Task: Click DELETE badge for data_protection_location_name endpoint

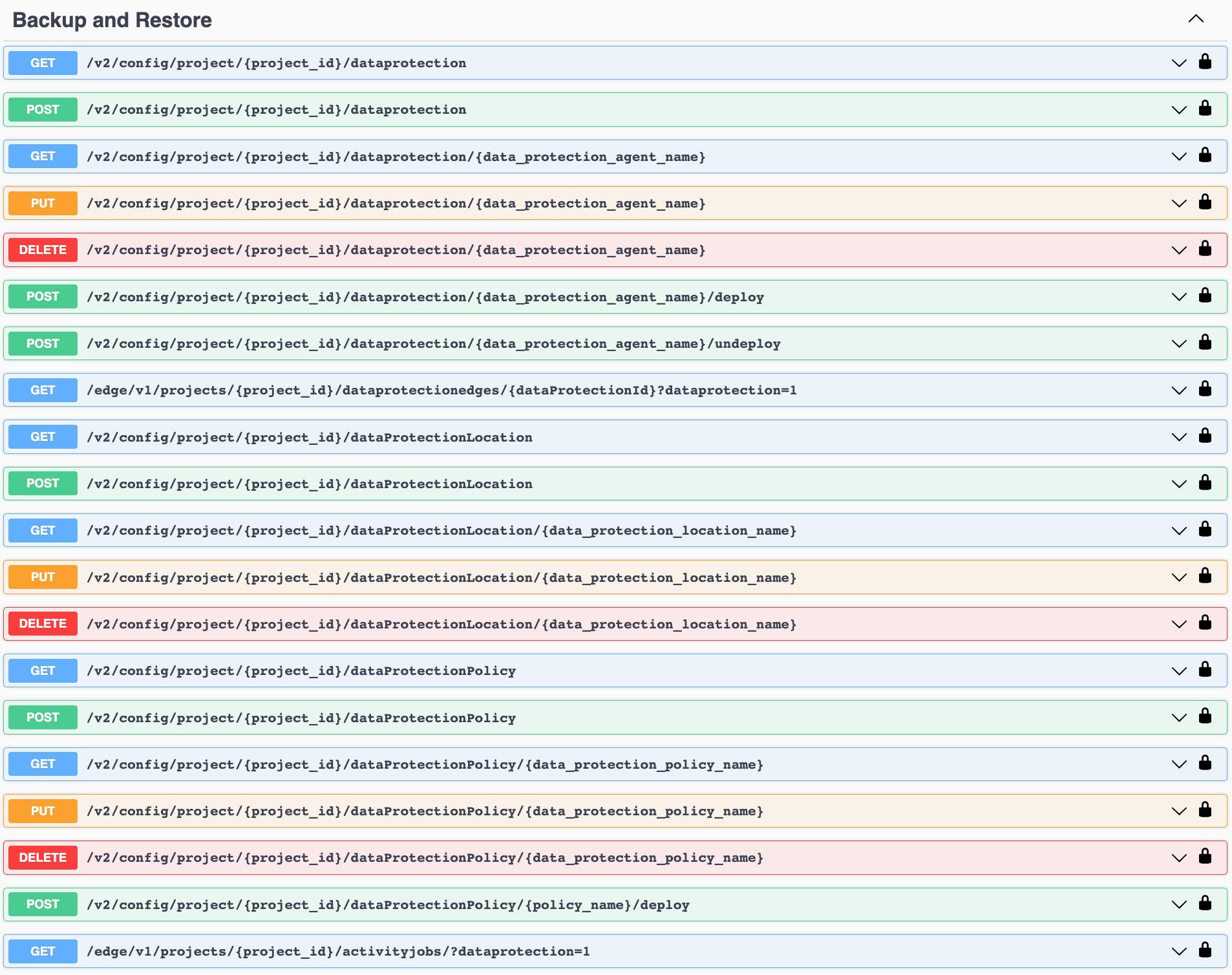Action: [43, 623]
